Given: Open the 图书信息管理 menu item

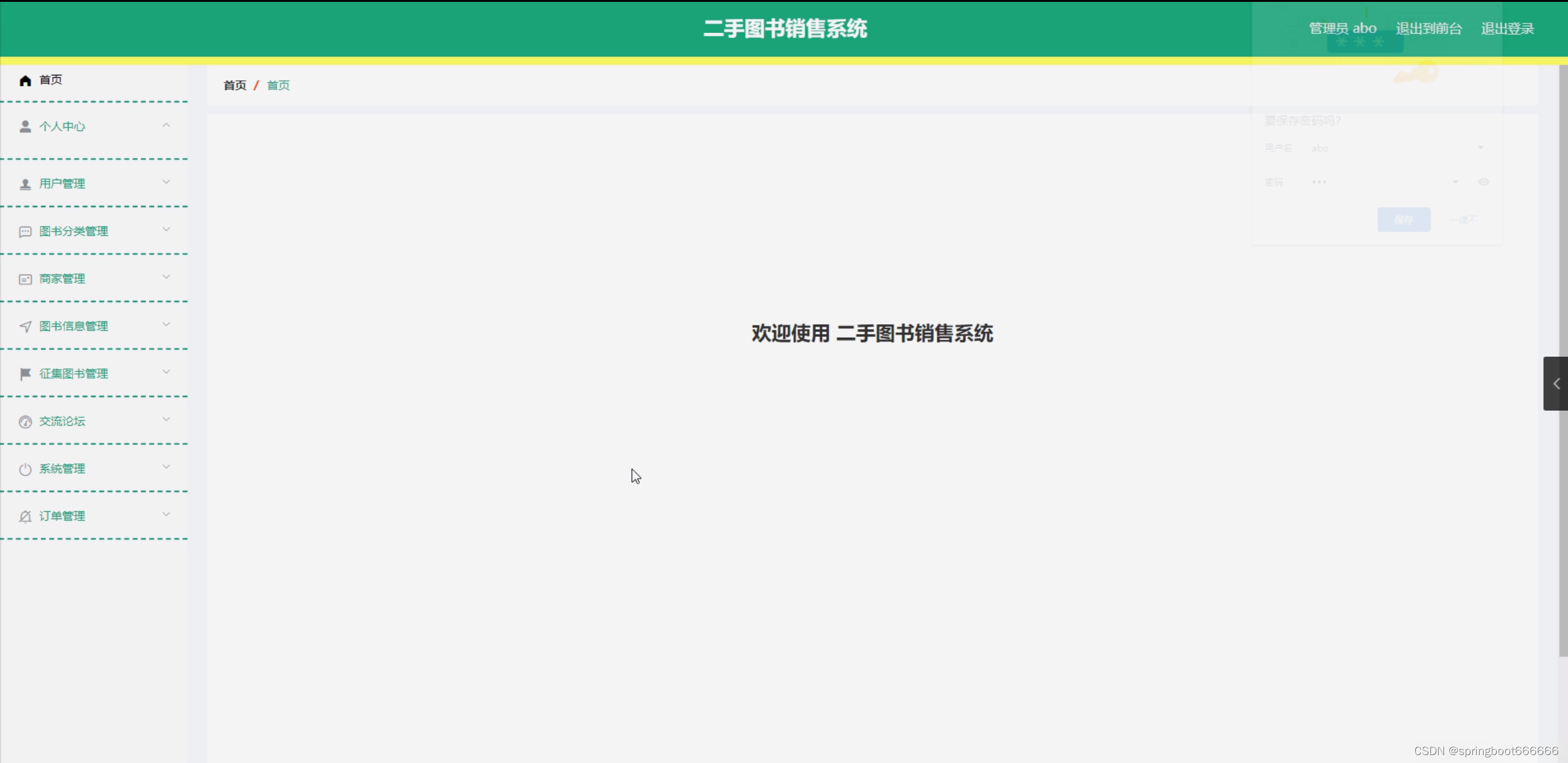Looking at the screenshot, I should [74, 326].
